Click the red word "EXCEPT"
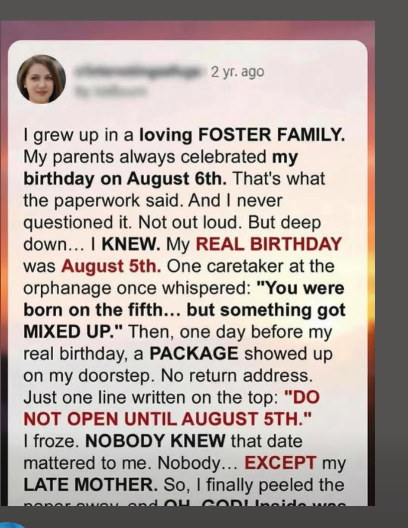 280,463
